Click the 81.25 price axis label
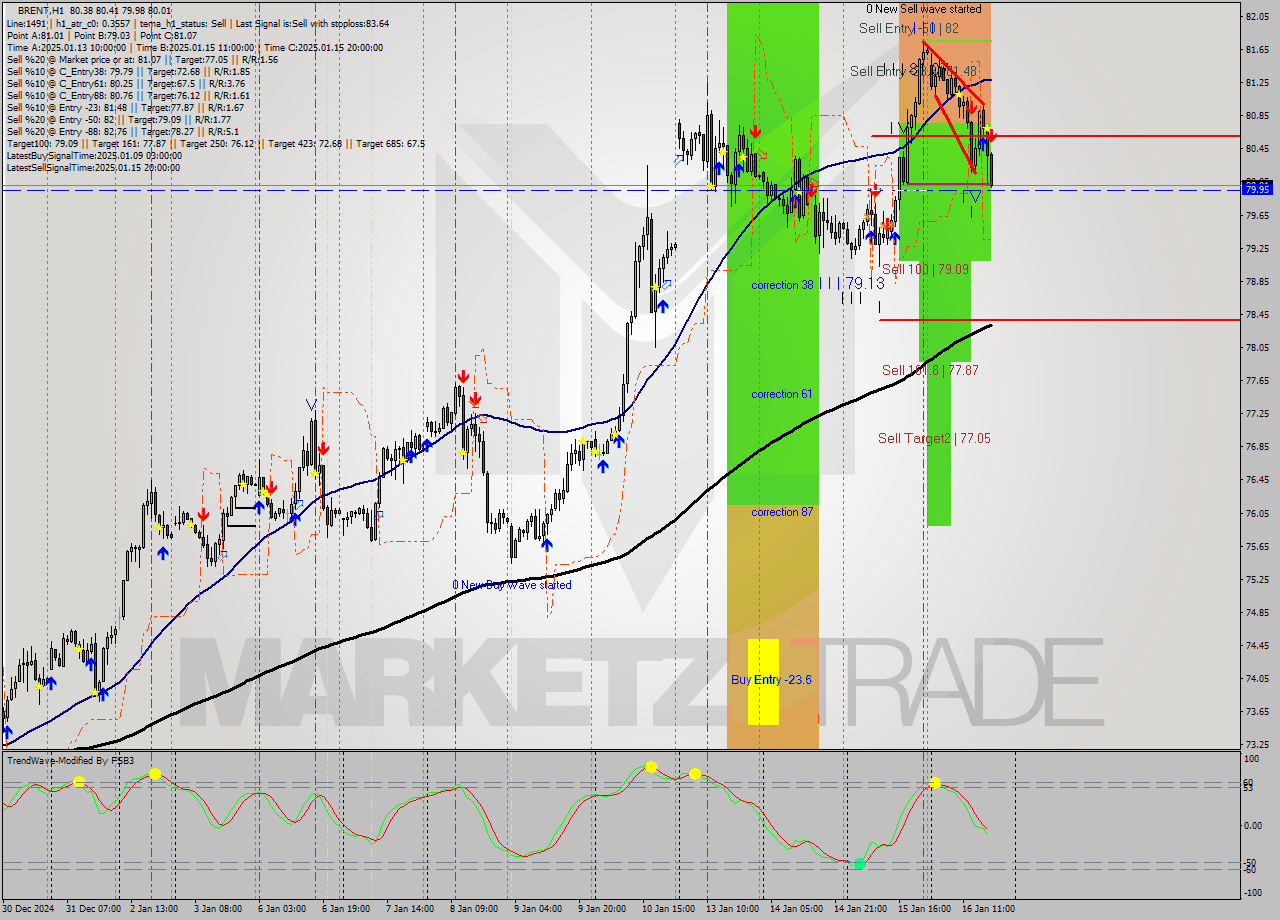Image resolution: width=1280 pixels, height=920 pixels. point(1258,83)
